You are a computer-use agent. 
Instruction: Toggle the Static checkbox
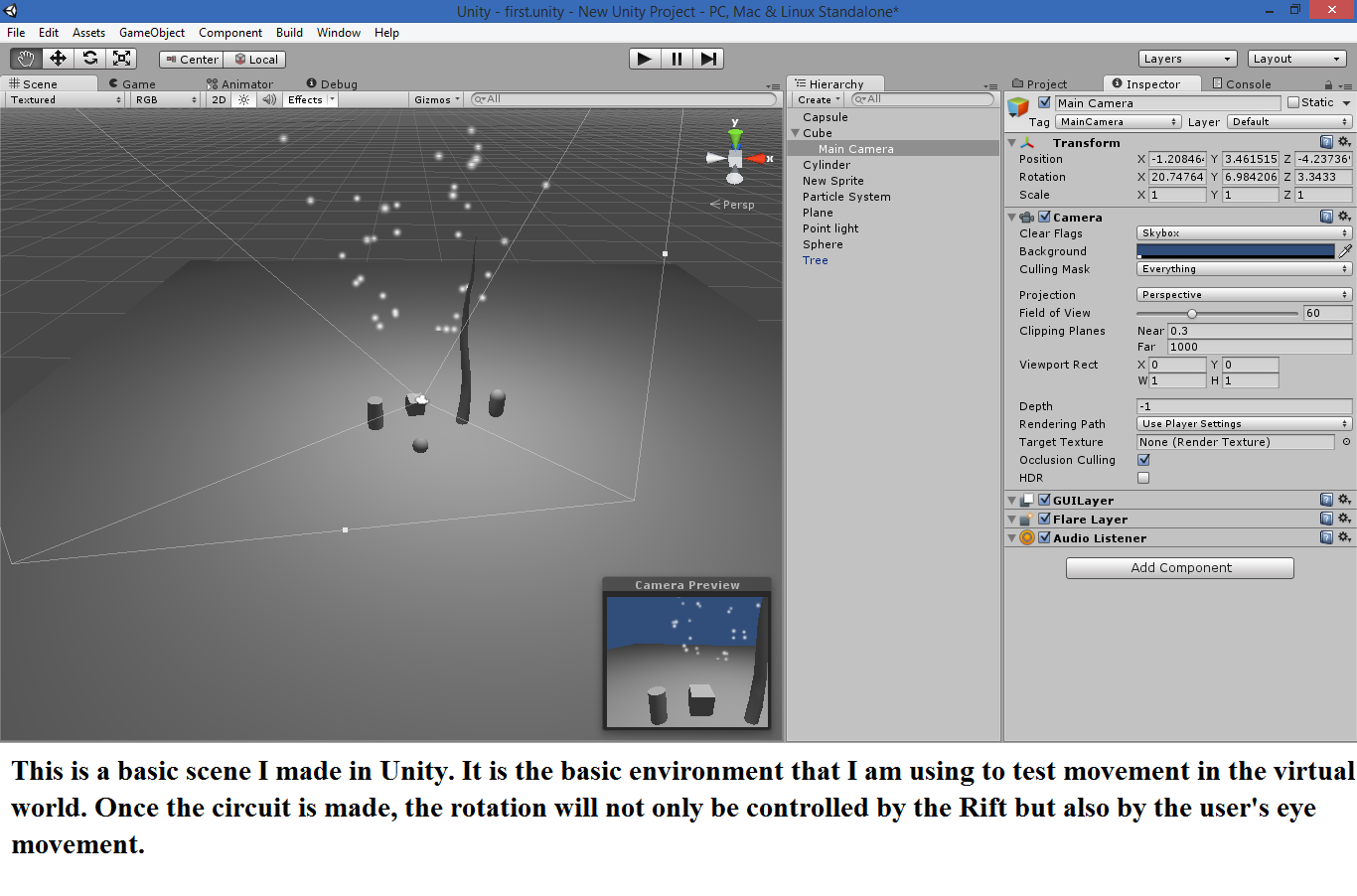click(1293, 102)
